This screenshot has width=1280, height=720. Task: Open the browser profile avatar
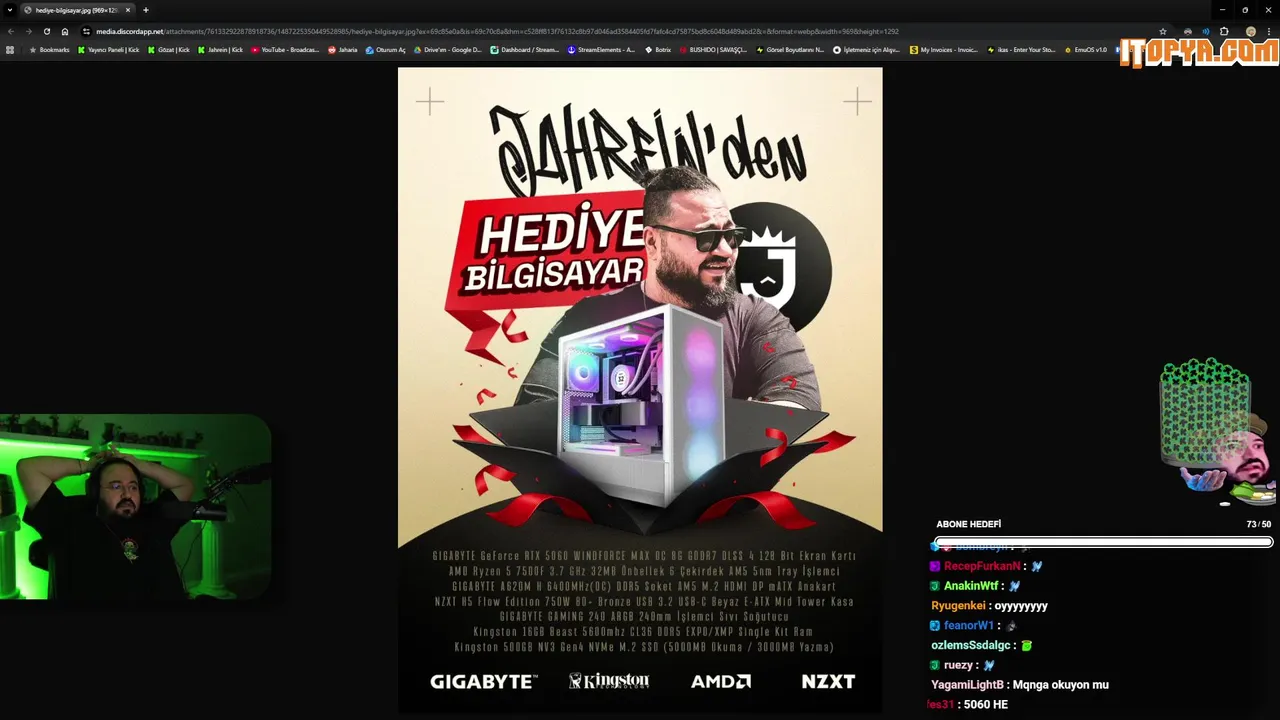[1250, 31]
